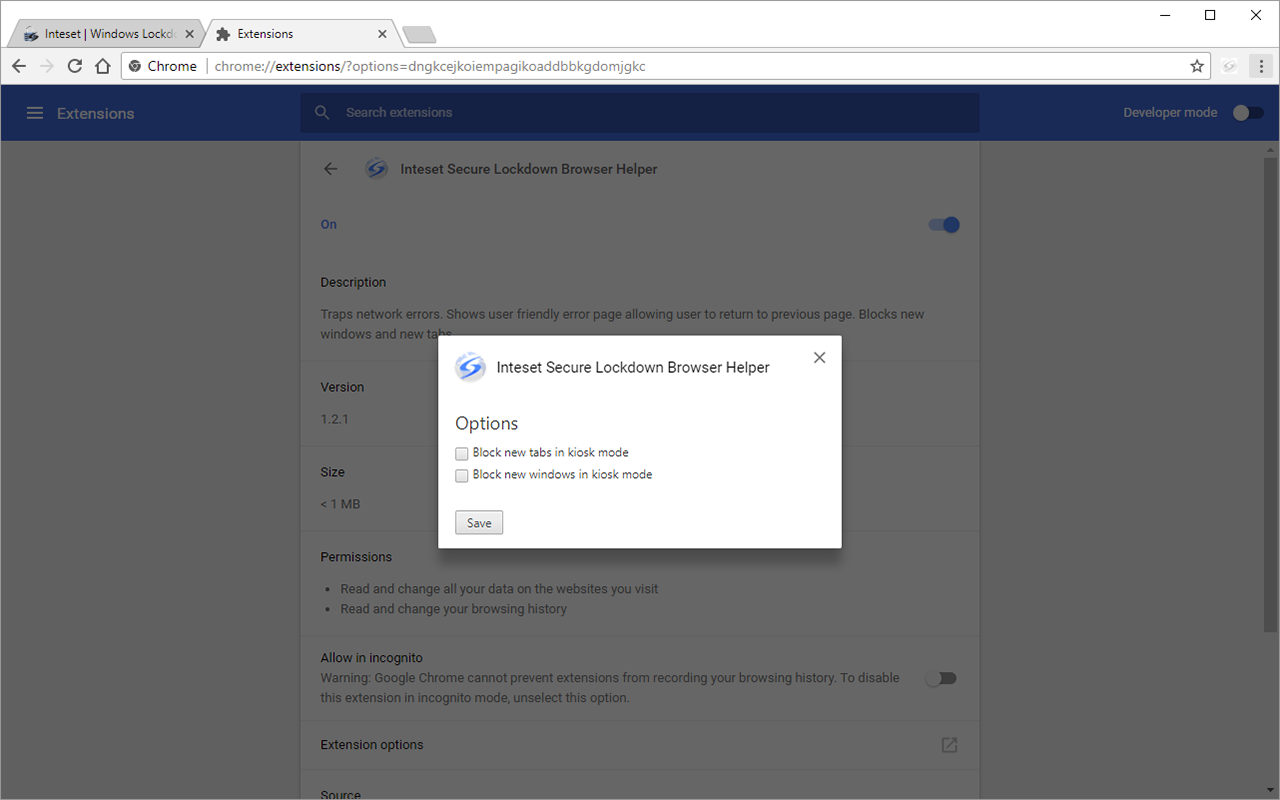The width and height of the screenshot is (1280, 800).
Task: Click the Inteset logo in the dialog
Action: click(470, 367)
